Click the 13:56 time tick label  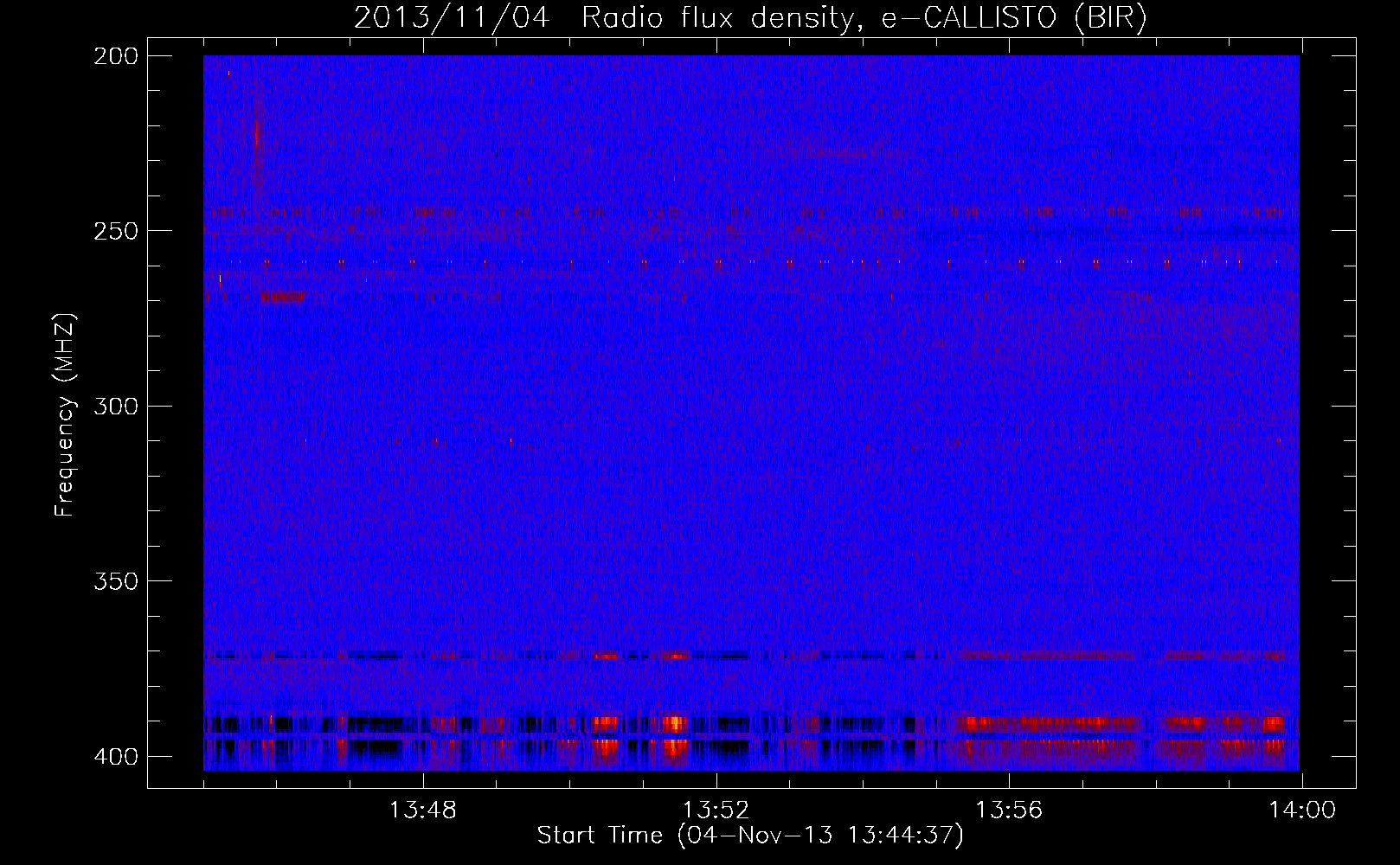pyautogui.click(x=1009, y=811)
